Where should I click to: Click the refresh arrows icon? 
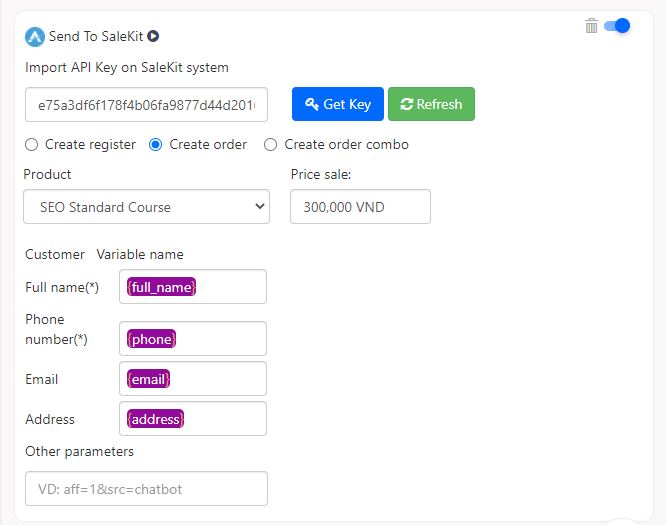pos(406,104)
